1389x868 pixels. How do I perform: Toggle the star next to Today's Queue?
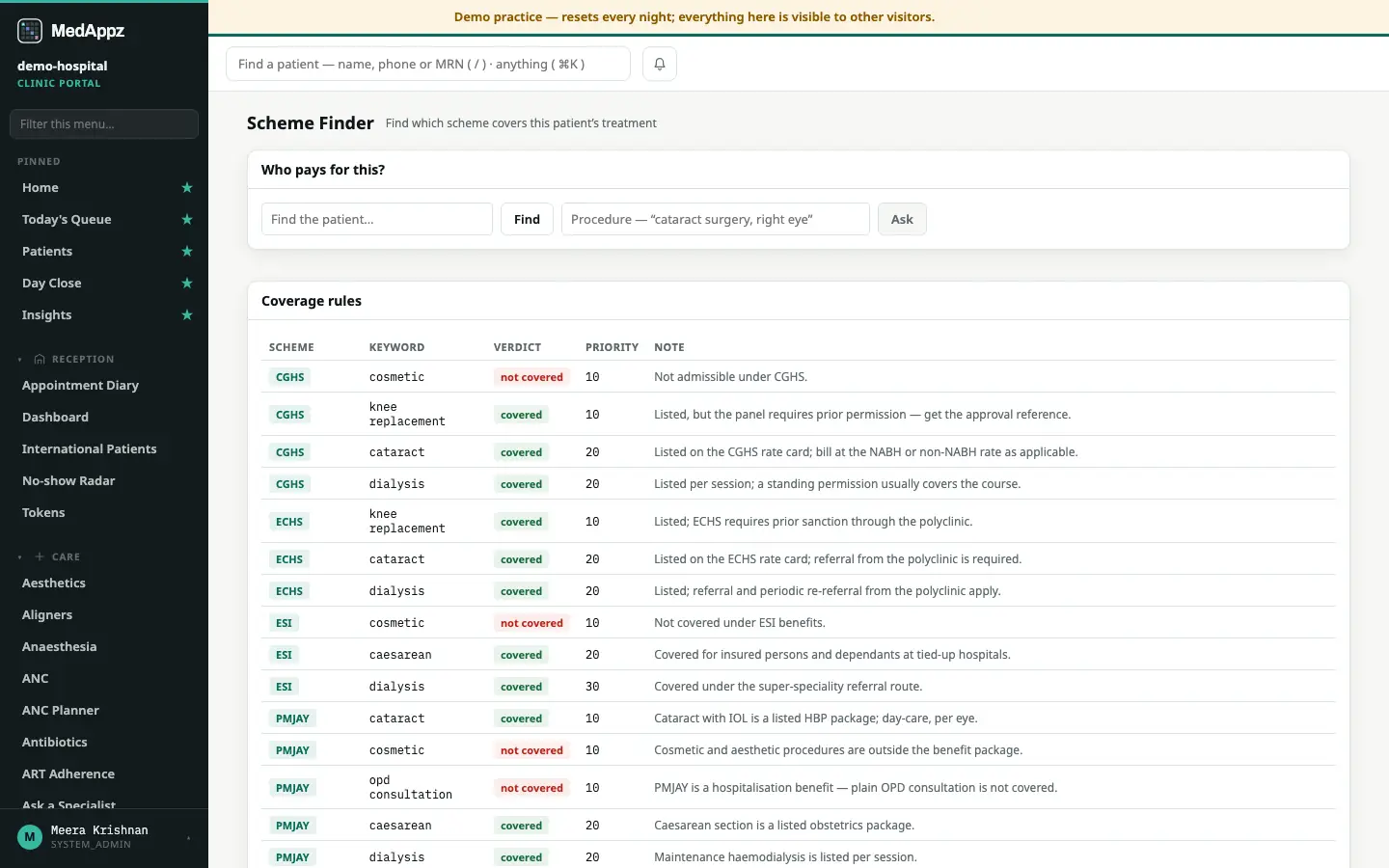coord(187,220)
